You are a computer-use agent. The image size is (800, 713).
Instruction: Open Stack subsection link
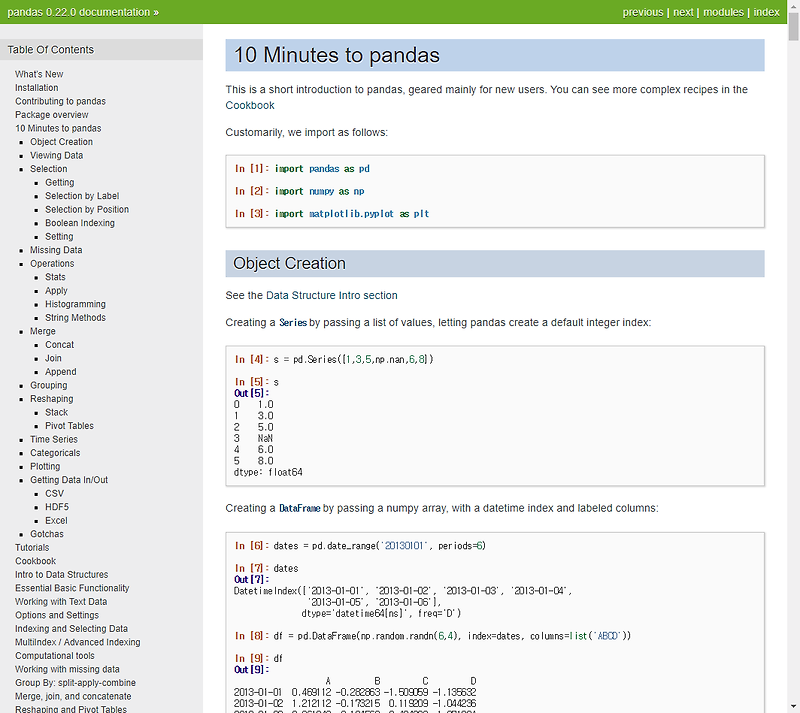(56, 412)
